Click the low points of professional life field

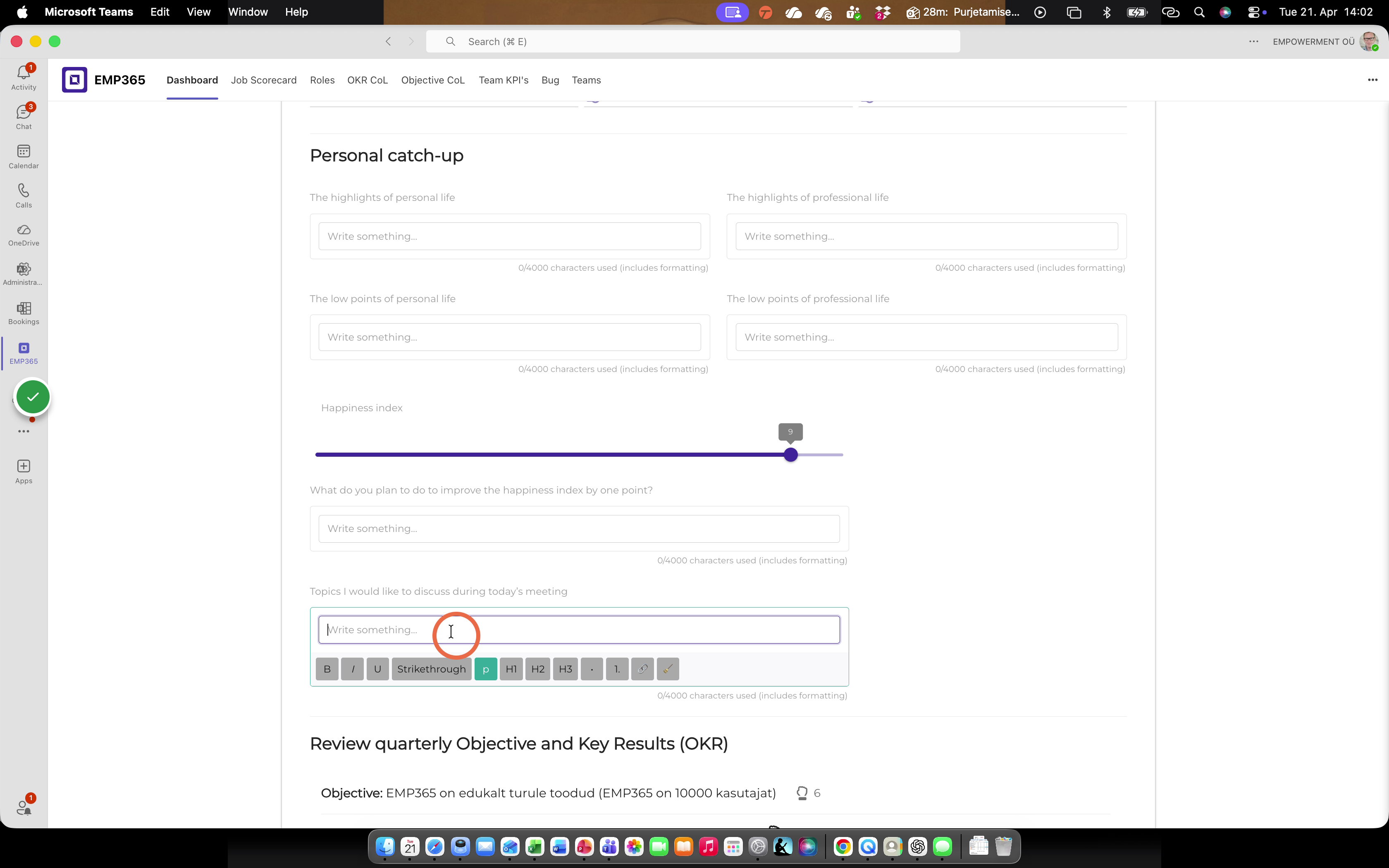[926, 338]
